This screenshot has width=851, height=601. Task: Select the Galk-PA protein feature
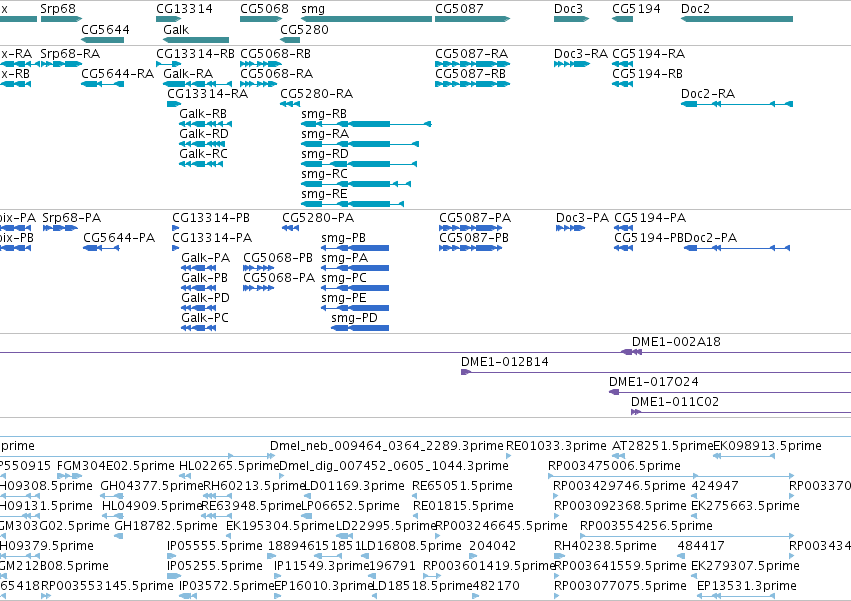[199, 268]
